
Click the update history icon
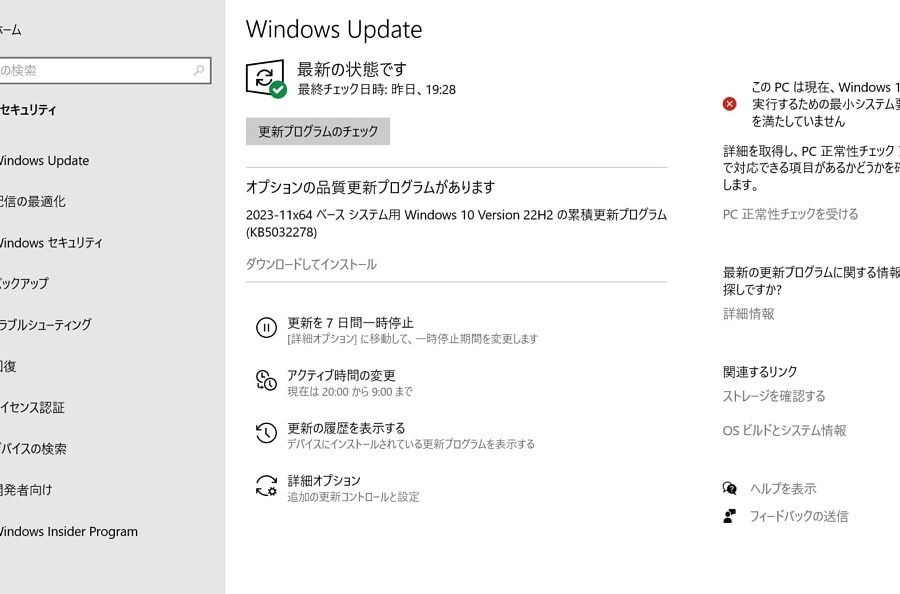266,433
